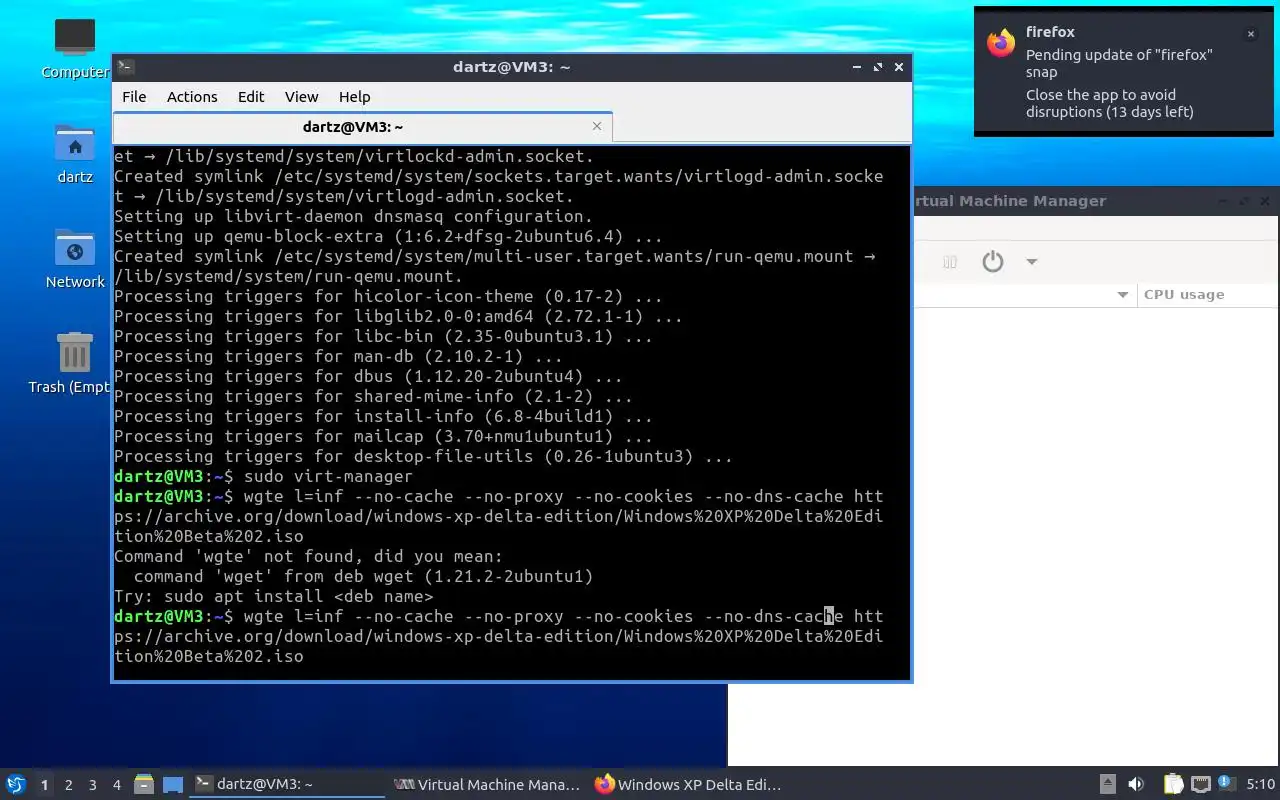
Task: Click the 'Setting up libvirt-daemon dnsmasq configuration' line
Action: coord(353,216)
